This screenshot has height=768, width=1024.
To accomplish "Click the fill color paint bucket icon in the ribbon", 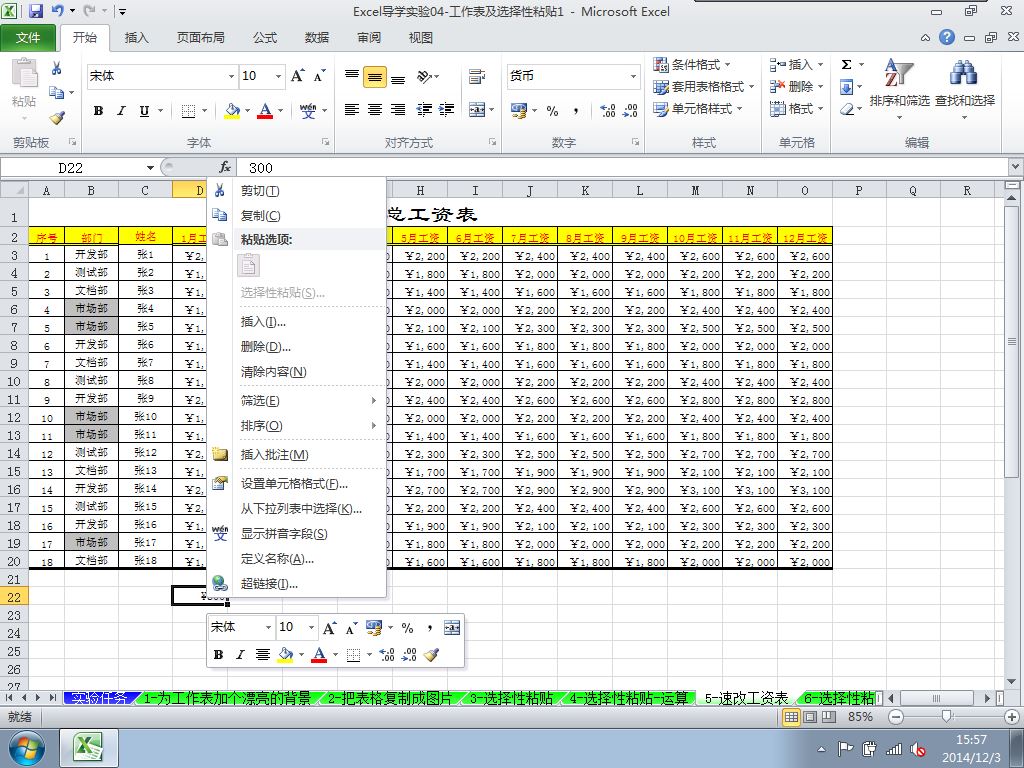I will pos(232,110).
